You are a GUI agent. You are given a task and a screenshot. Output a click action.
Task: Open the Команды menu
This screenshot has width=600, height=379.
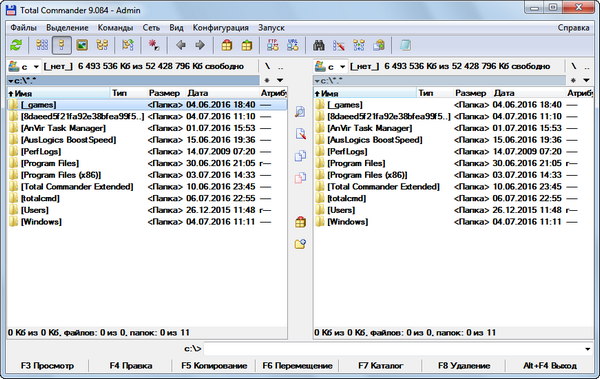(116, 28)
